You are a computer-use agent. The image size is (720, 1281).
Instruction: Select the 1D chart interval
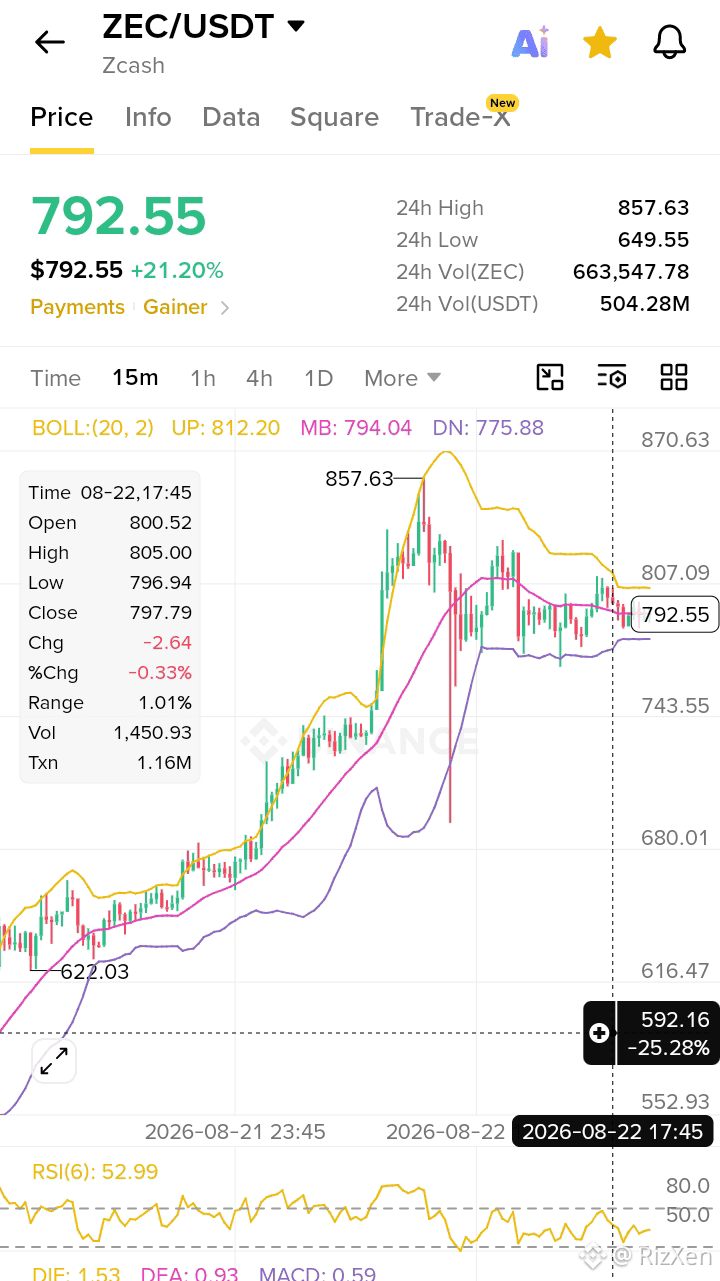(318, 378)
